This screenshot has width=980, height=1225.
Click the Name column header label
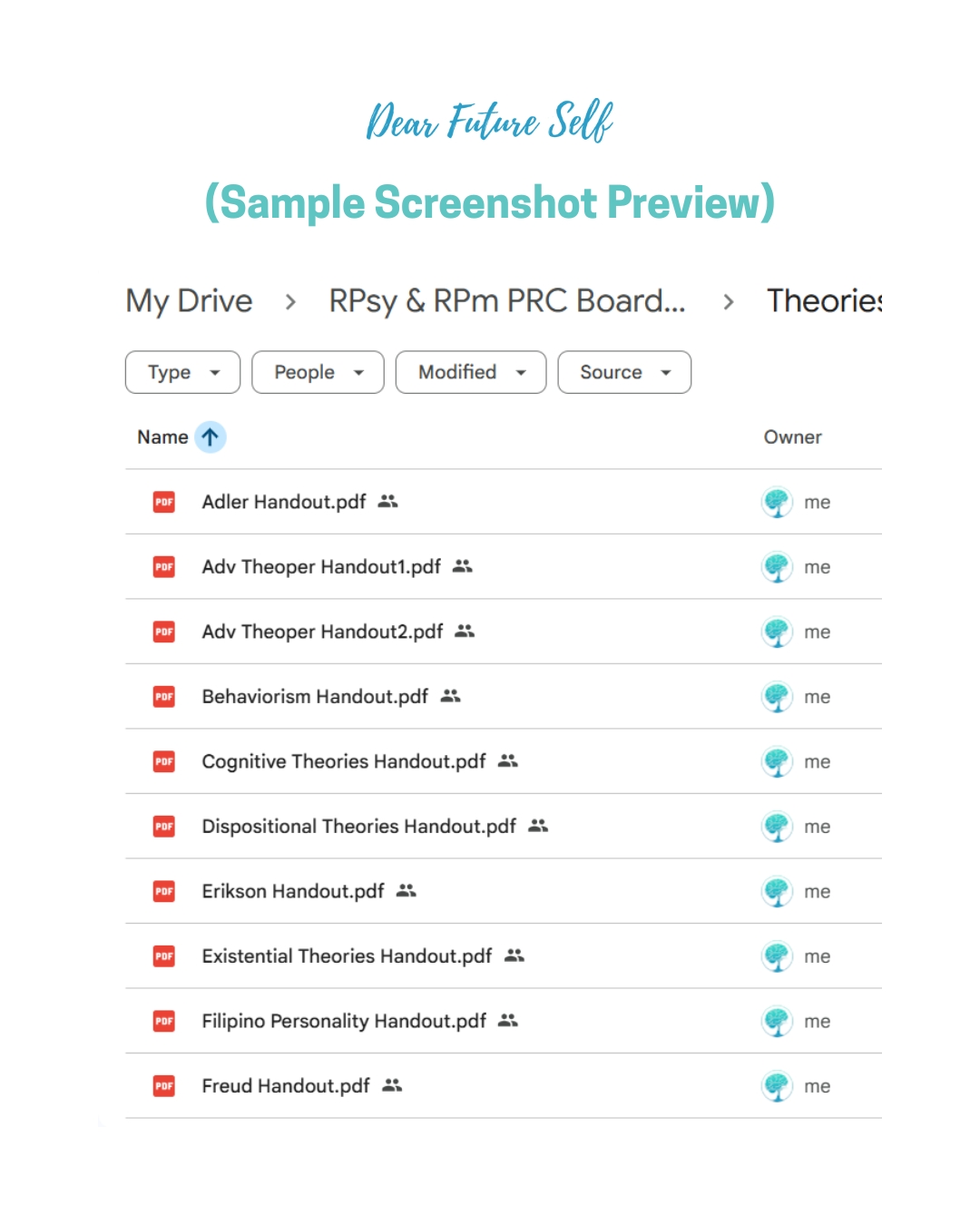tap(162, 437)
